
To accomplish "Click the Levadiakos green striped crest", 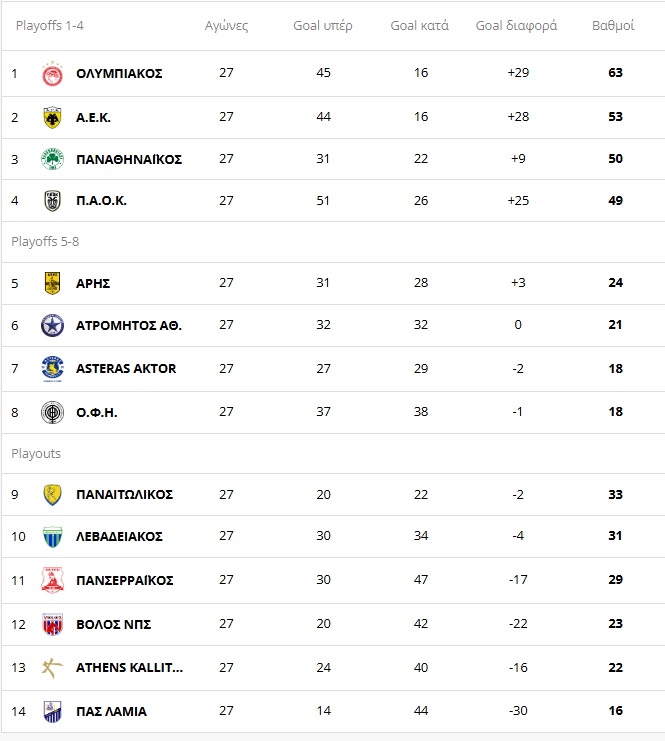I will (52, 536).
